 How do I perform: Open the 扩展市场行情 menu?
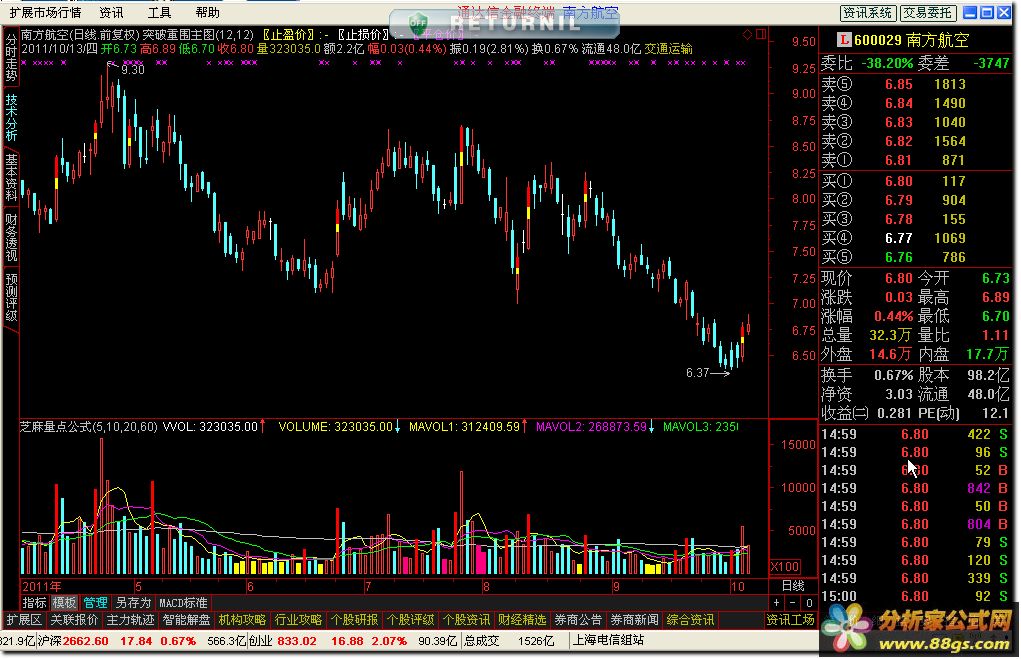click(46, 12)
